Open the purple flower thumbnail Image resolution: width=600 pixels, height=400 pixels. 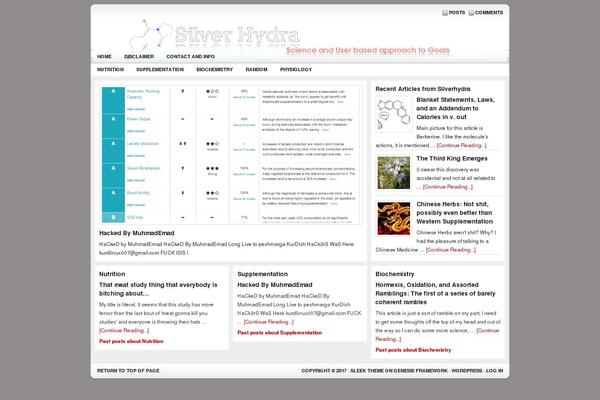pos(394,173)
